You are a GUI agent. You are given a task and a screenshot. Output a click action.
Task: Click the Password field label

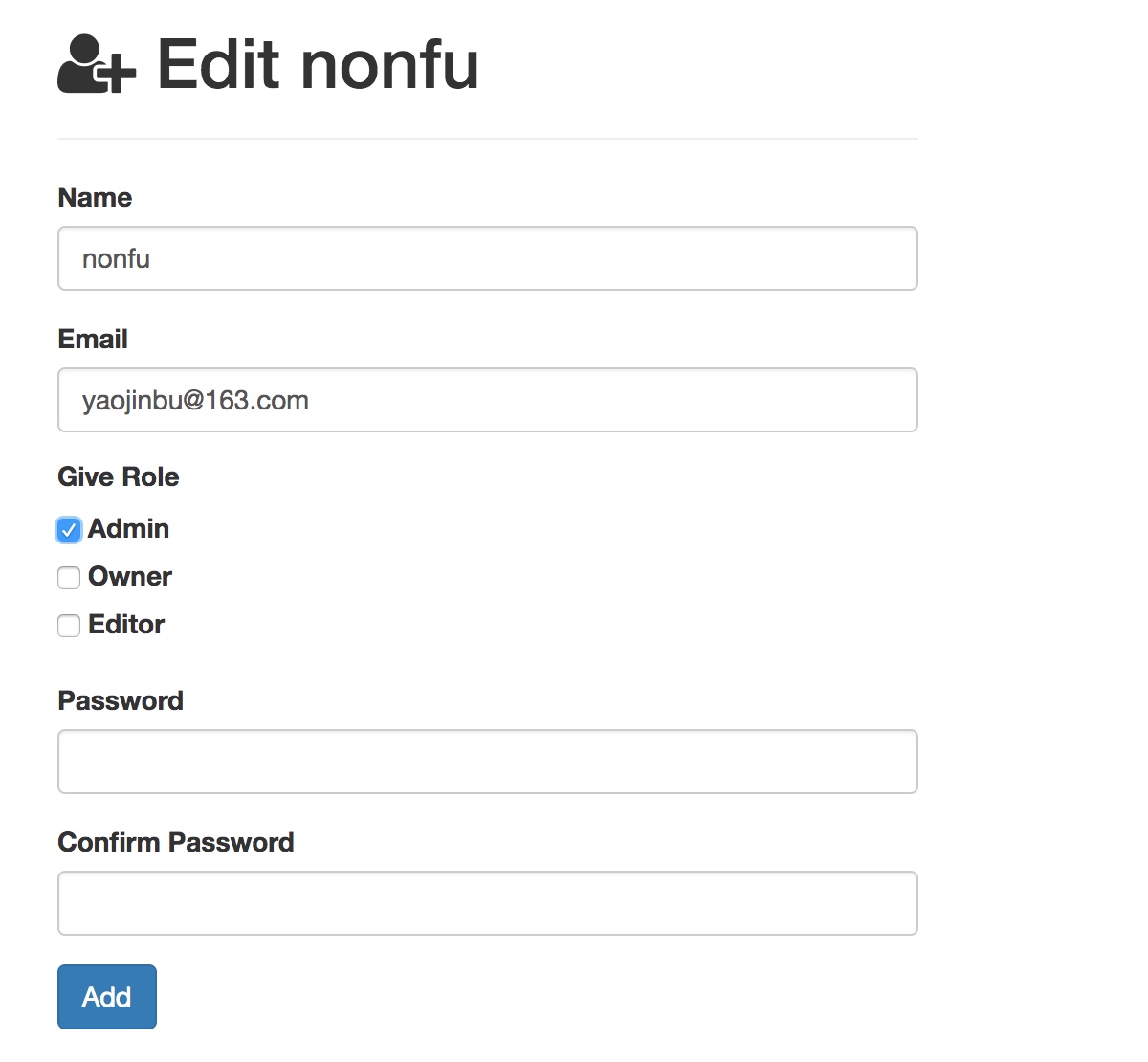tap(121, 700)
